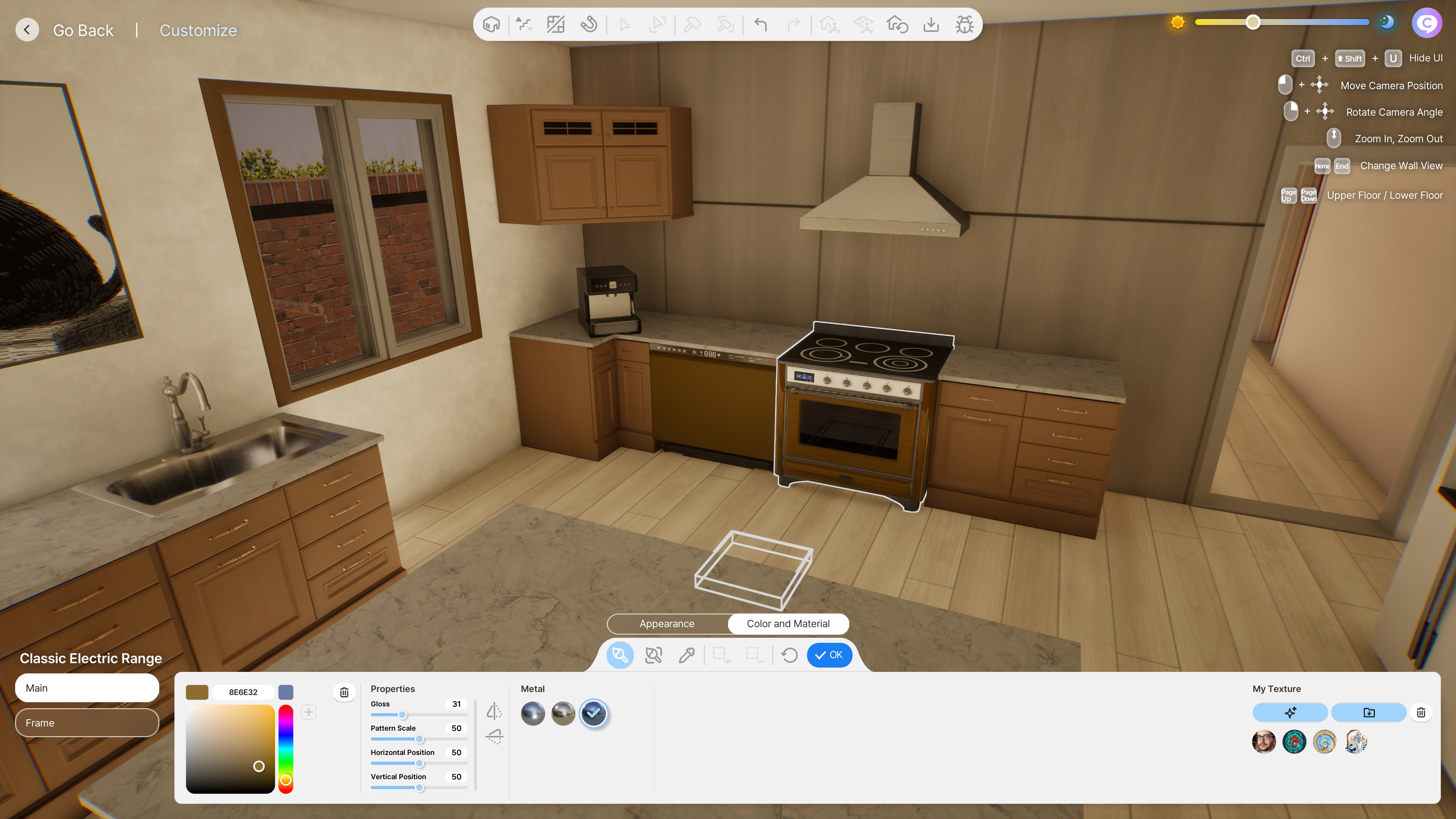Select the Frame part button
The height and width of the screenshot is (819, 1456).
87,723
